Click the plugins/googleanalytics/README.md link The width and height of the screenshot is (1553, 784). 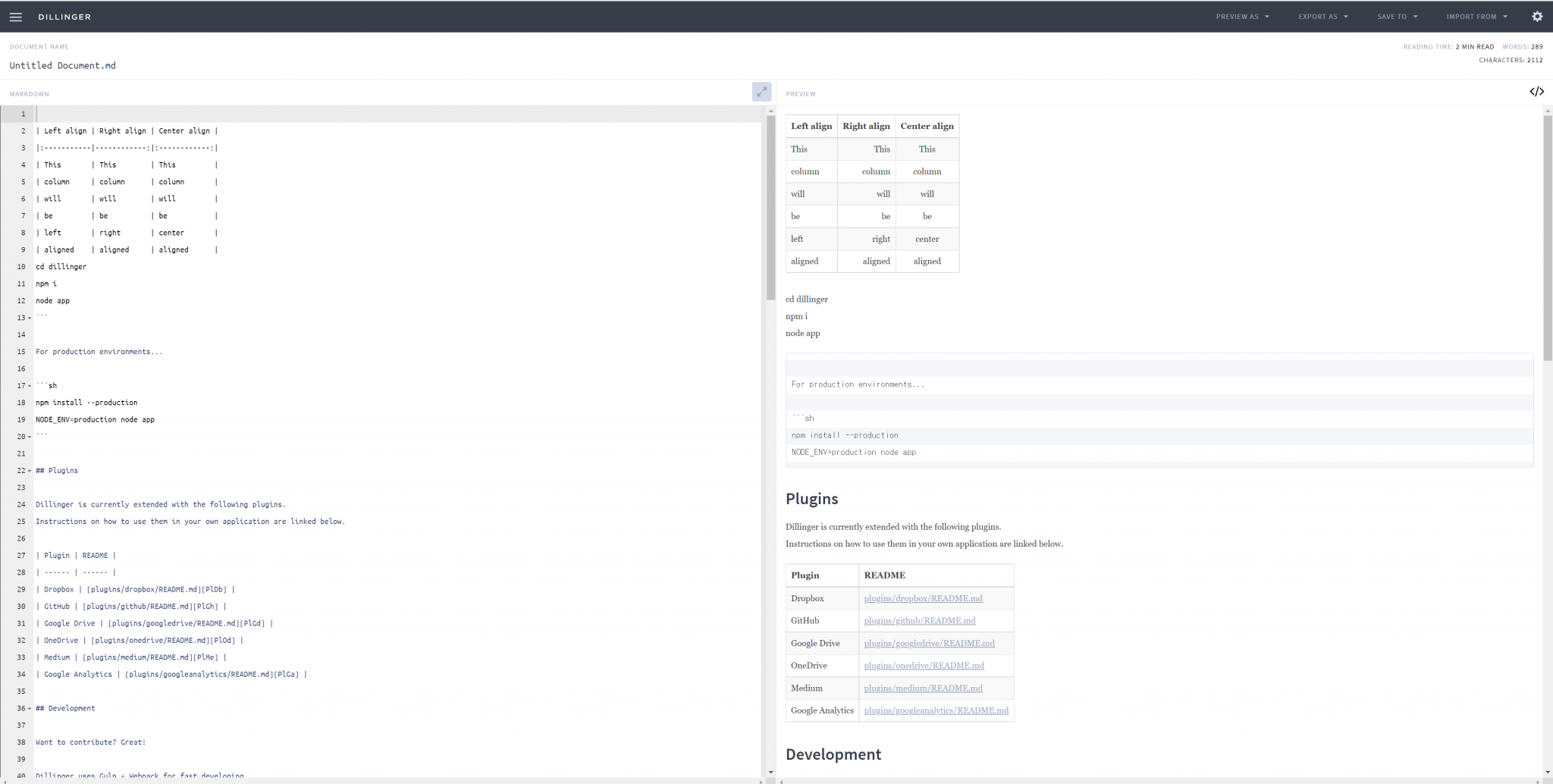tap(936, 710)
